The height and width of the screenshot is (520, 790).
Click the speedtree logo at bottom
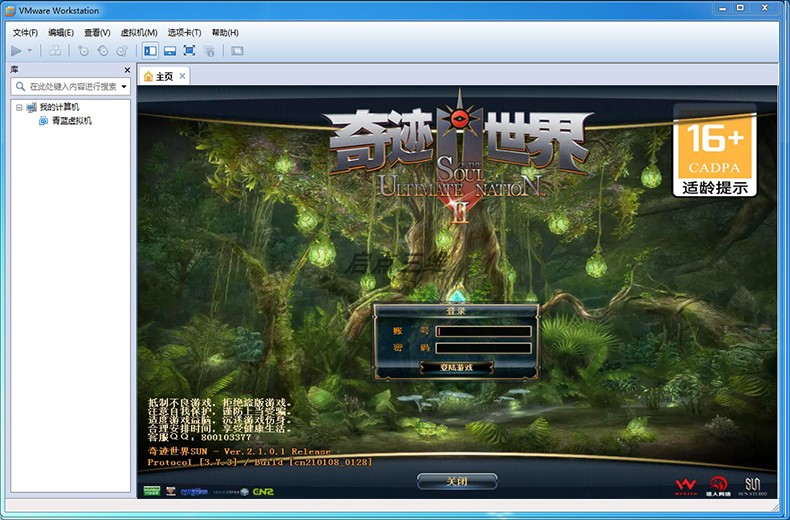point(230,491)
